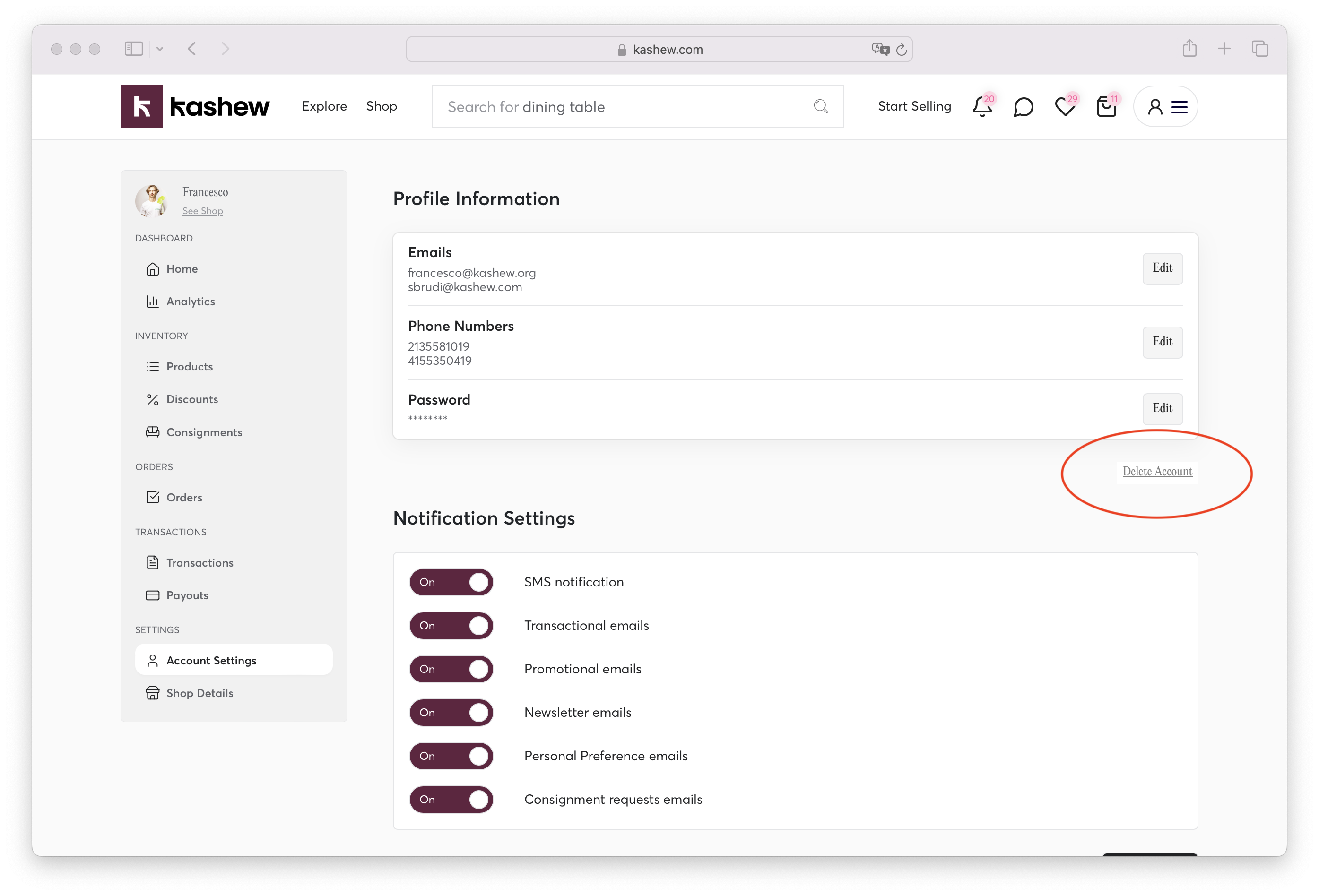Click Francesco's profile avatar
This screenshot has height=896, width=1319.
coord(152,200)
